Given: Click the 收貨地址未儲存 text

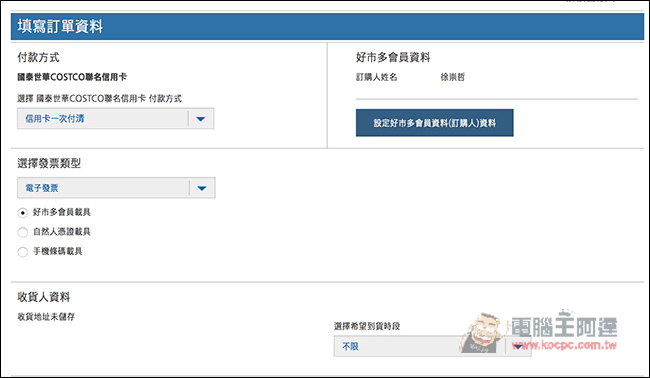Looking at the screenshot, I should 46,317.
